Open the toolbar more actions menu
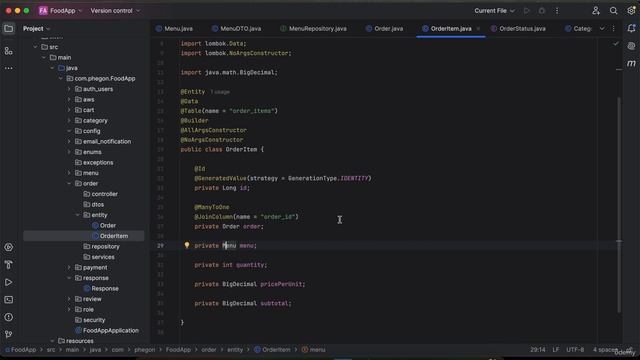 (557, 11)
